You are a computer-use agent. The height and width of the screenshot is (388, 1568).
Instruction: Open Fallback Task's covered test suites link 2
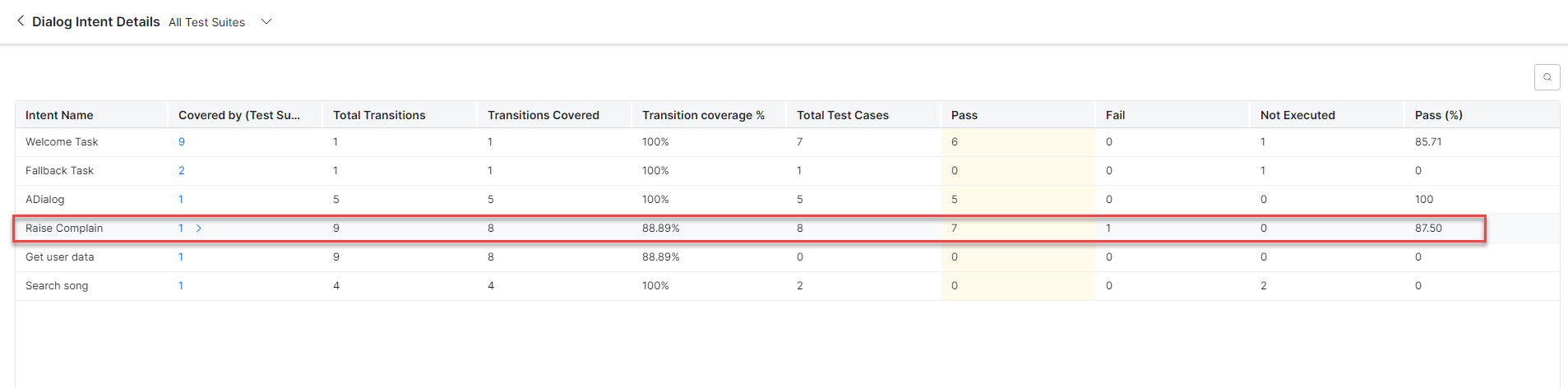(x=182, y=171)
